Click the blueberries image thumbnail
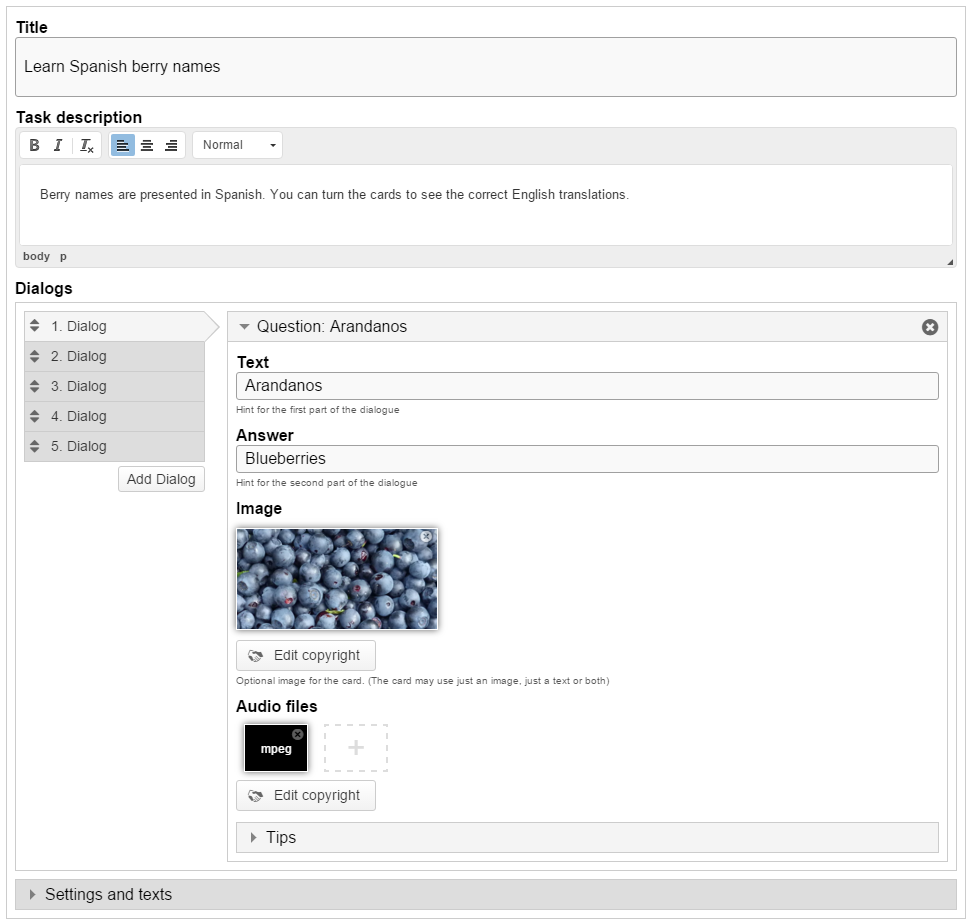Image resolution: width=970 pixels, height=923 pixels. point(337,579)
